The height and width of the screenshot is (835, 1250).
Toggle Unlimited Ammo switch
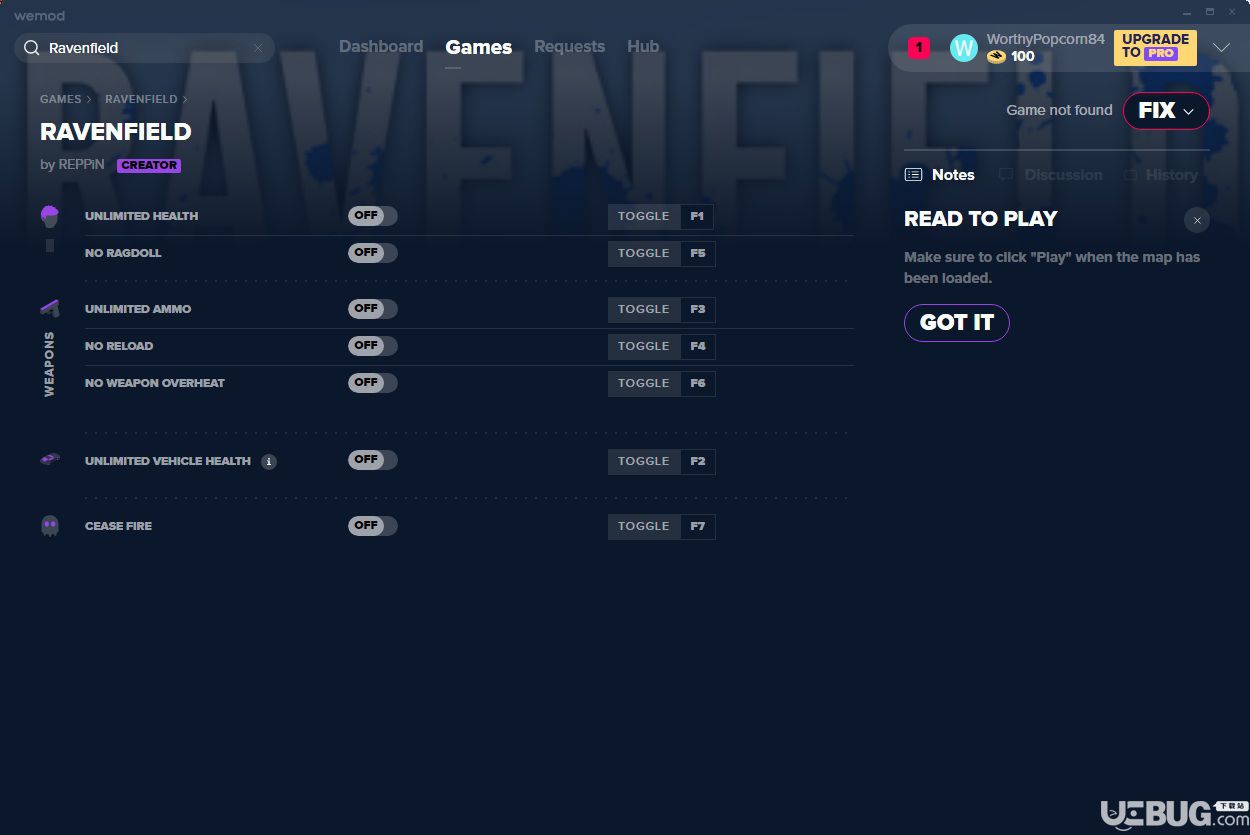click(373, 309)
